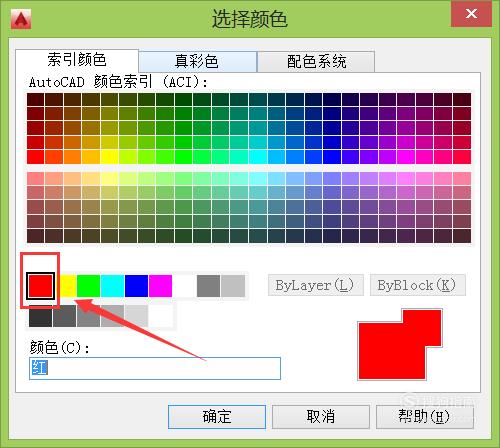Open the 真彩色 tab
This screenshot has height=448, width=500.
197,61
